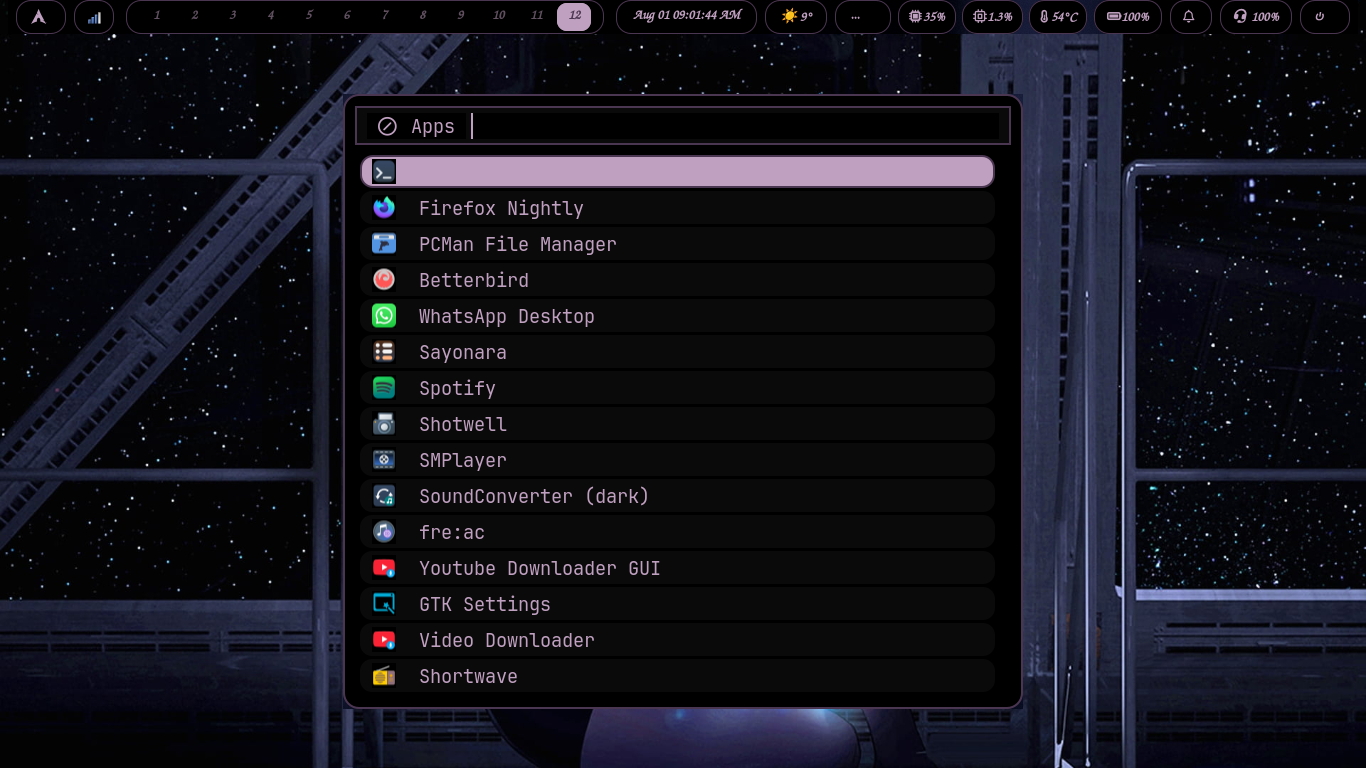This screenshot has width=1366, height=768.
Task: Switch to workspace 4
Action: 271,16
